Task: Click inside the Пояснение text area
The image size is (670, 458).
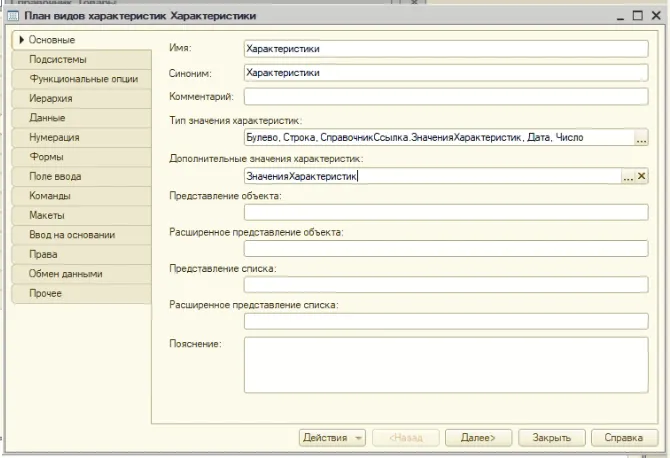Action: (x=446, y=365)
